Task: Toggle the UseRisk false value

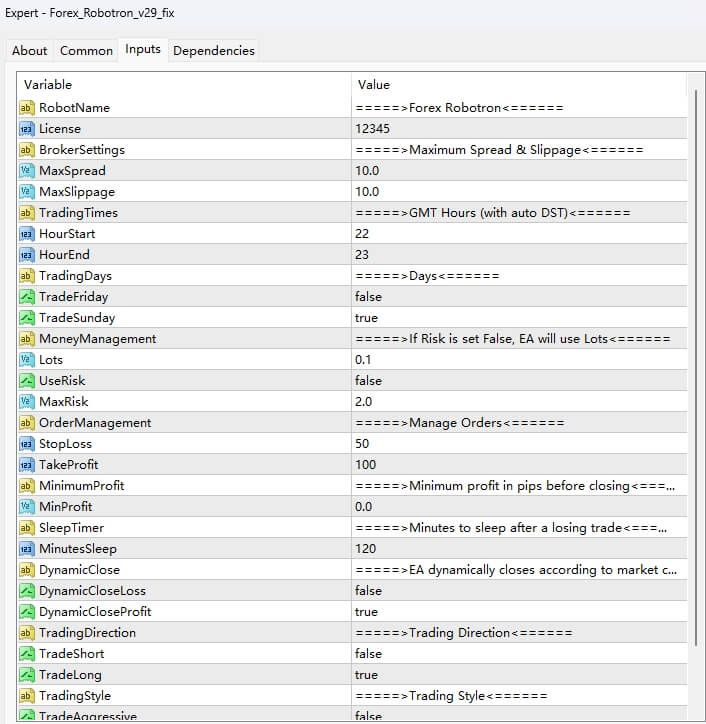Action: pyautogui.click(x=368, y=381)
